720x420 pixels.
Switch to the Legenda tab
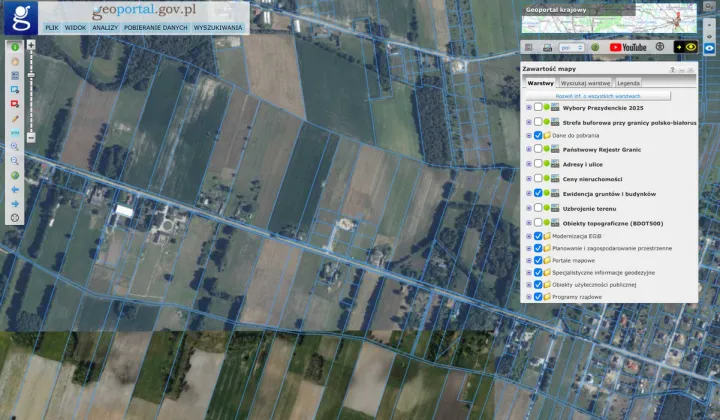pos(628,83)
